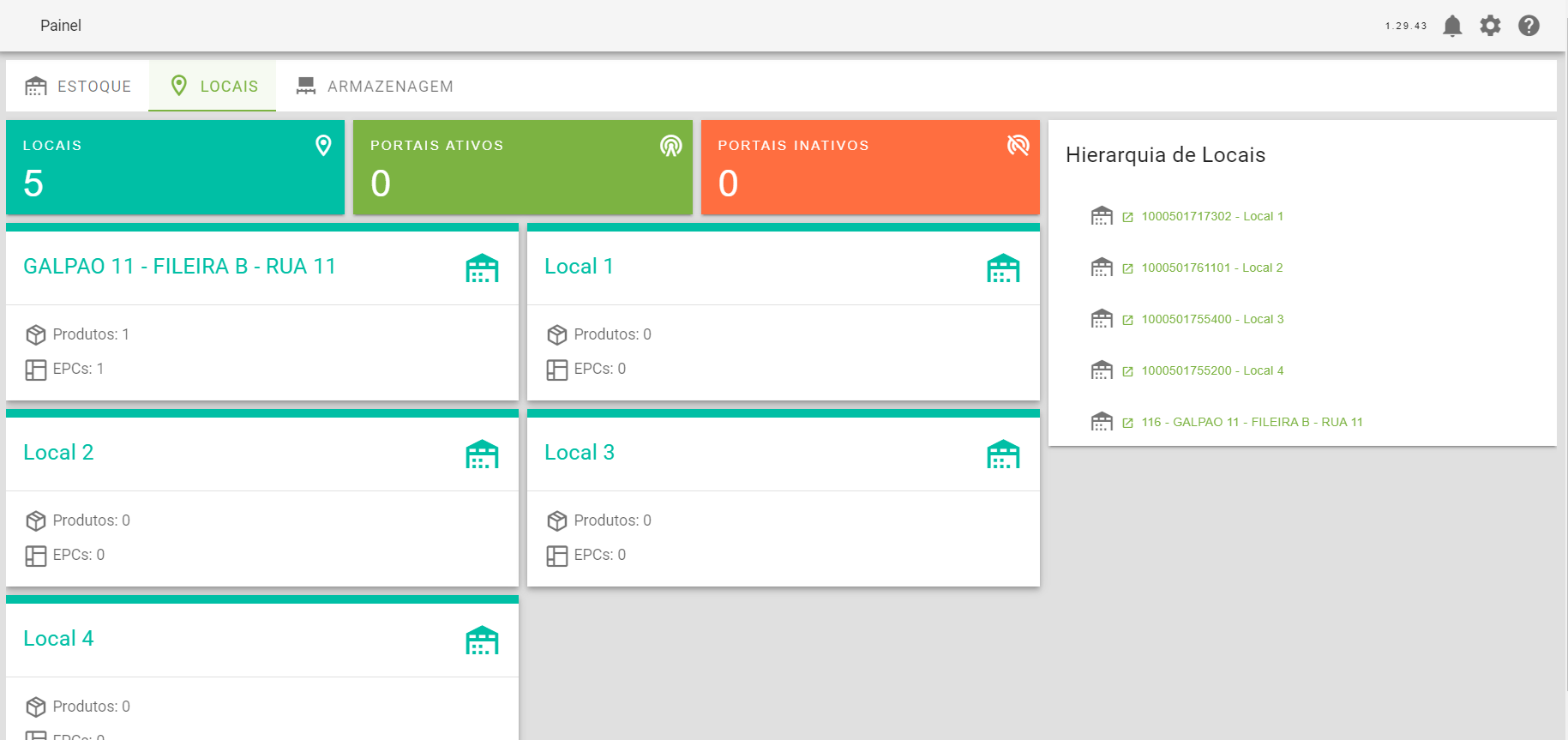Image resolution: width=1568 pixels, height=740 pixels.
Task: Click Produtos: 0 in Local 4 card
Action: [x=92, y=707]
